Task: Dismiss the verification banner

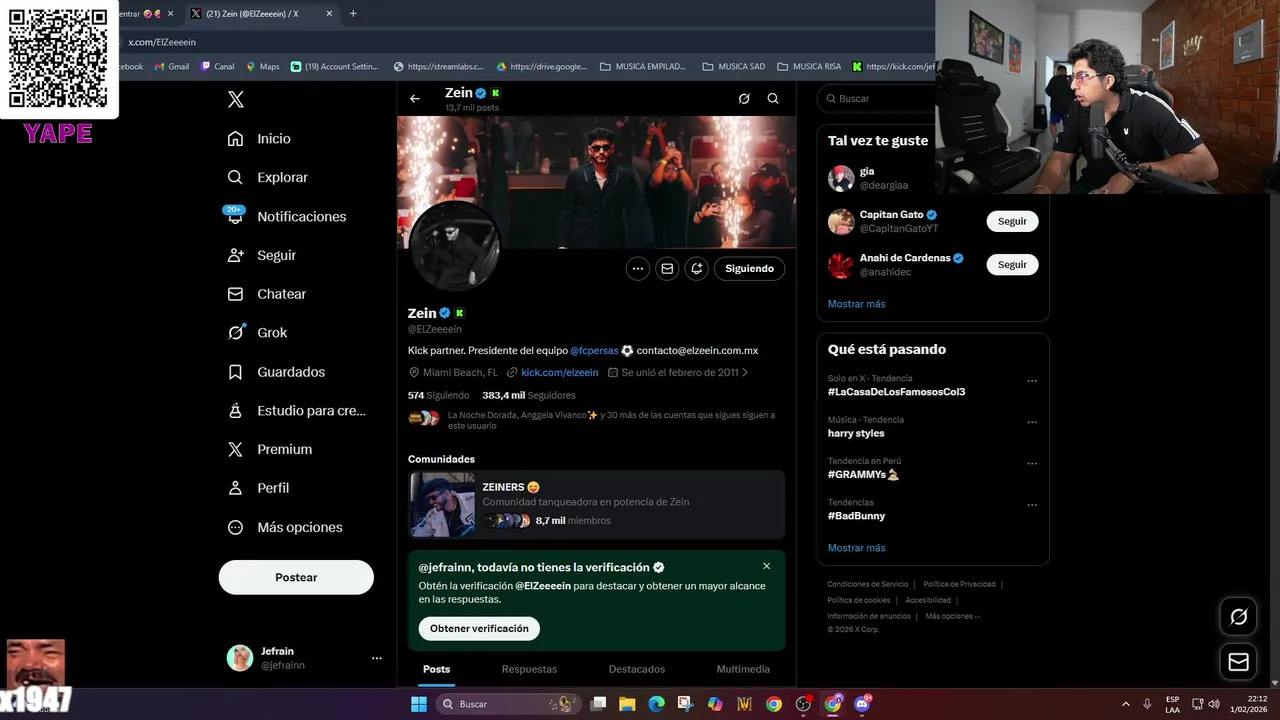Action: tap(767, 566)
